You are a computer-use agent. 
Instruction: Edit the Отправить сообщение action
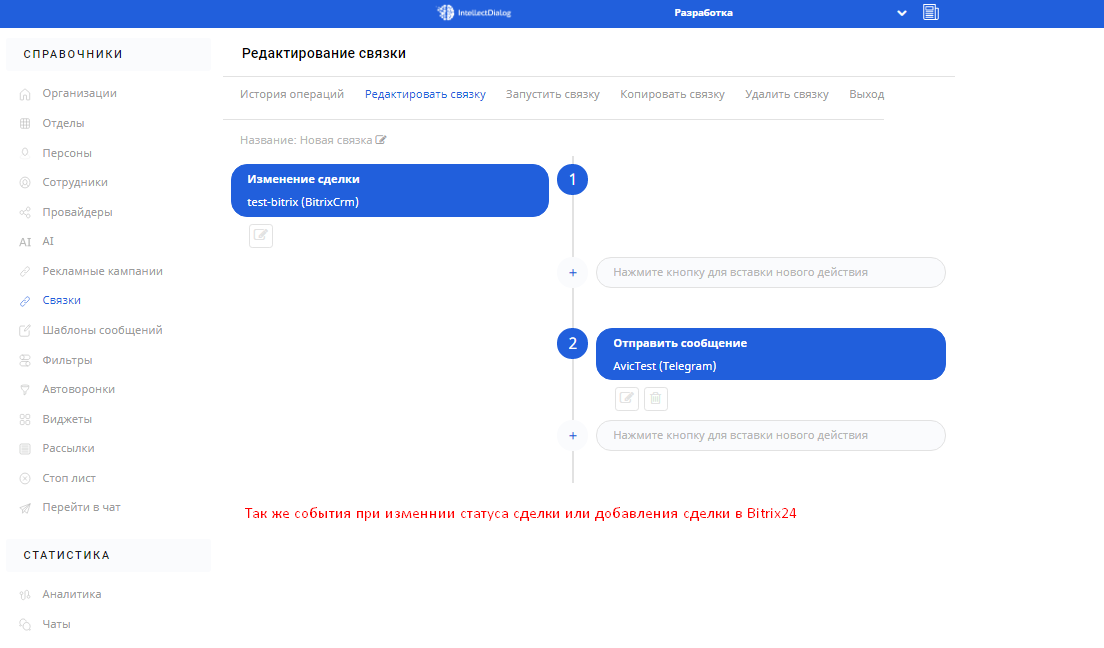click(x=627, y=399)
